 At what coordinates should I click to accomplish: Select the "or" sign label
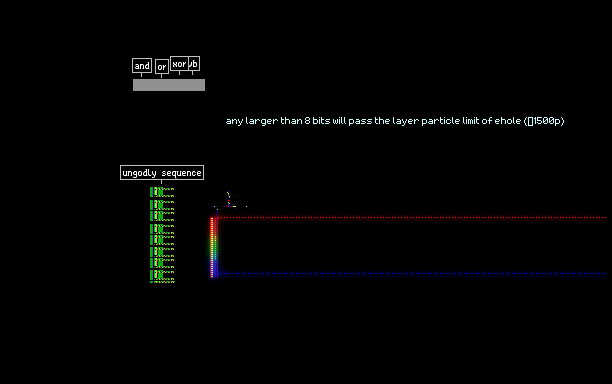162,67
